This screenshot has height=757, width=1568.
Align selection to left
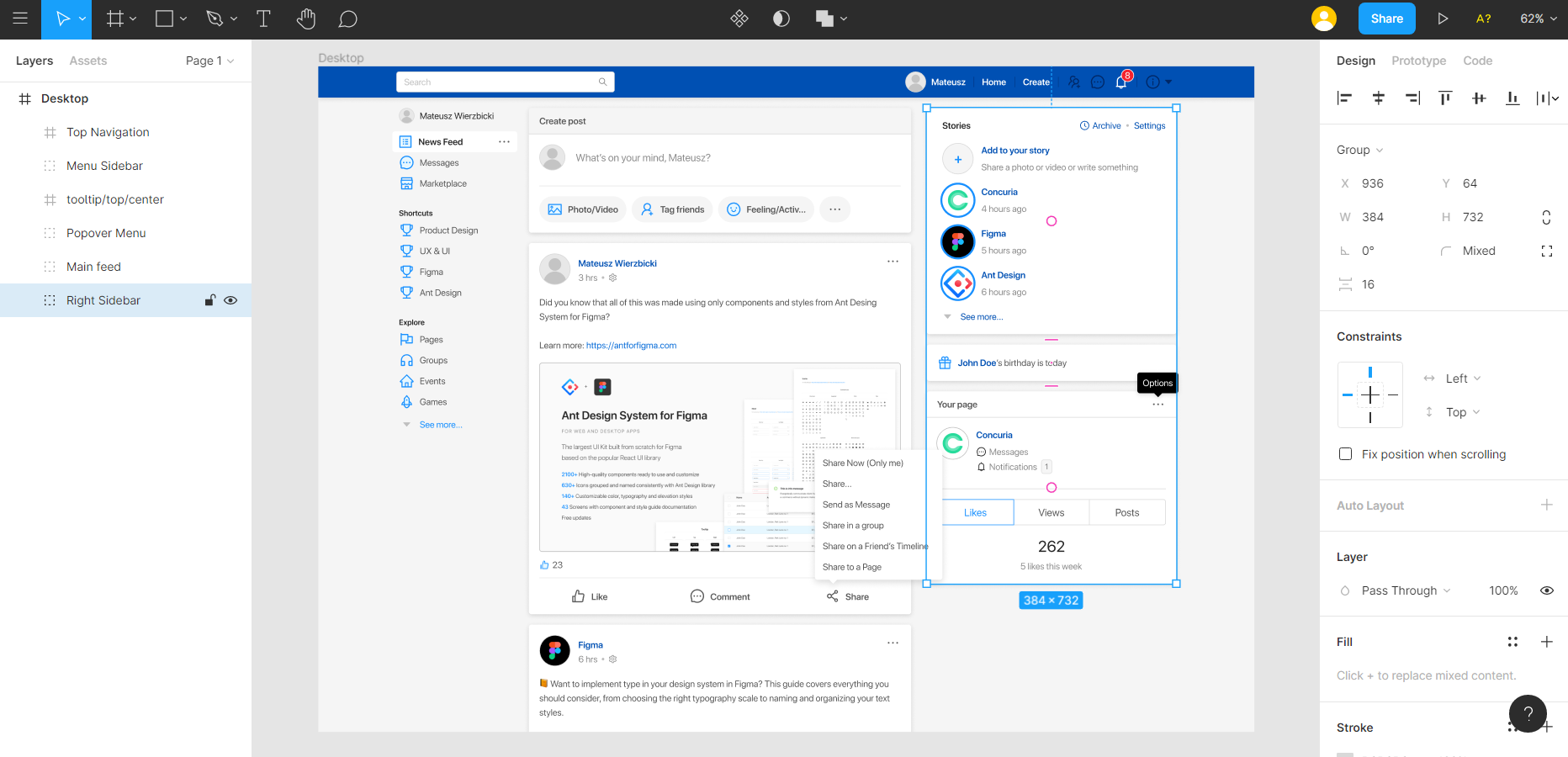tap(1344, 98)
